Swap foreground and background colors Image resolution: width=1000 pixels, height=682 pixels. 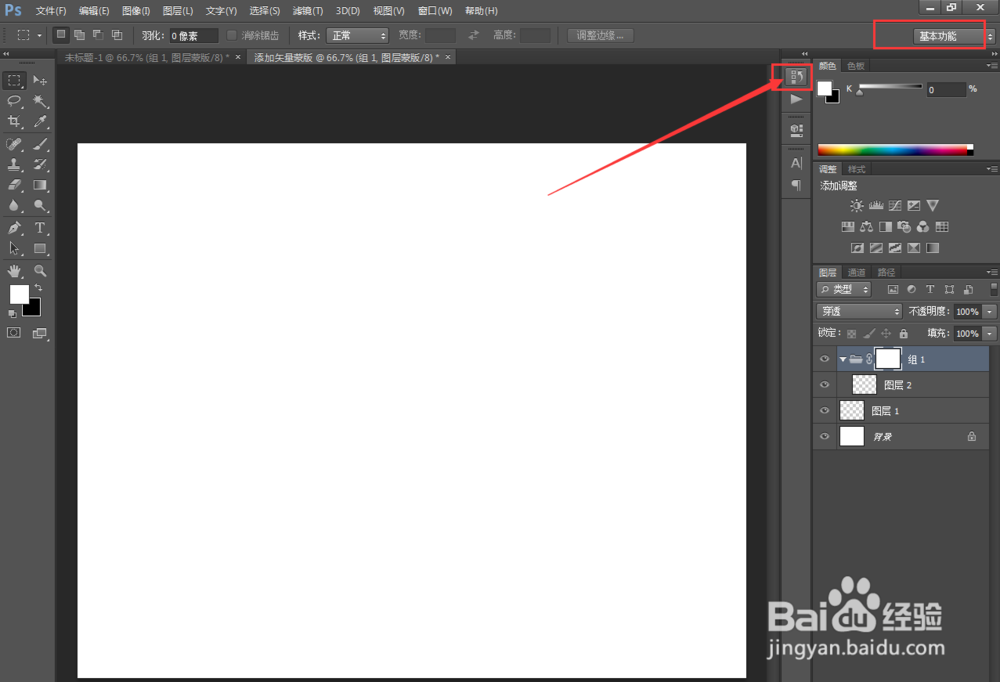[38, 288]
